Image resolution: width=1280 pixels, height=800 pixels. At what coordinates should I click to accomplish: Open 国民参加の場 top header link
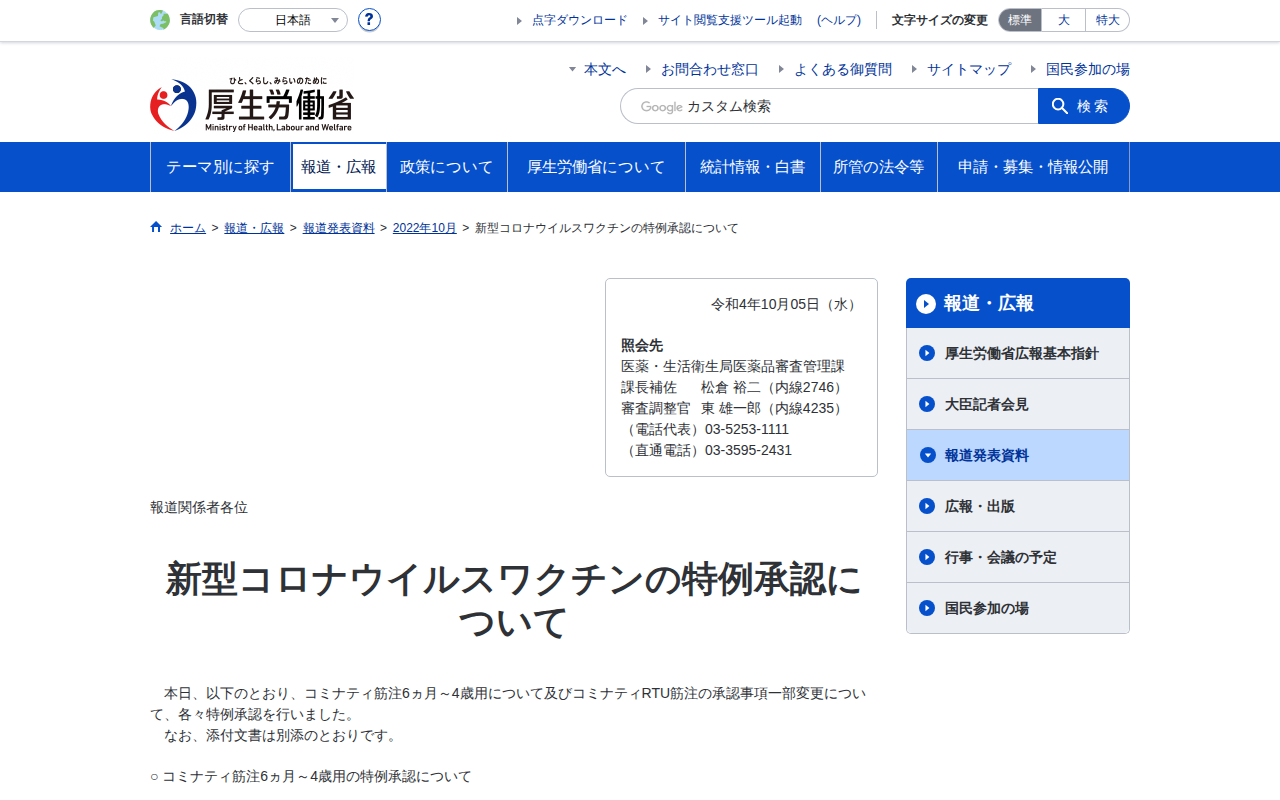click(1088, 69)
